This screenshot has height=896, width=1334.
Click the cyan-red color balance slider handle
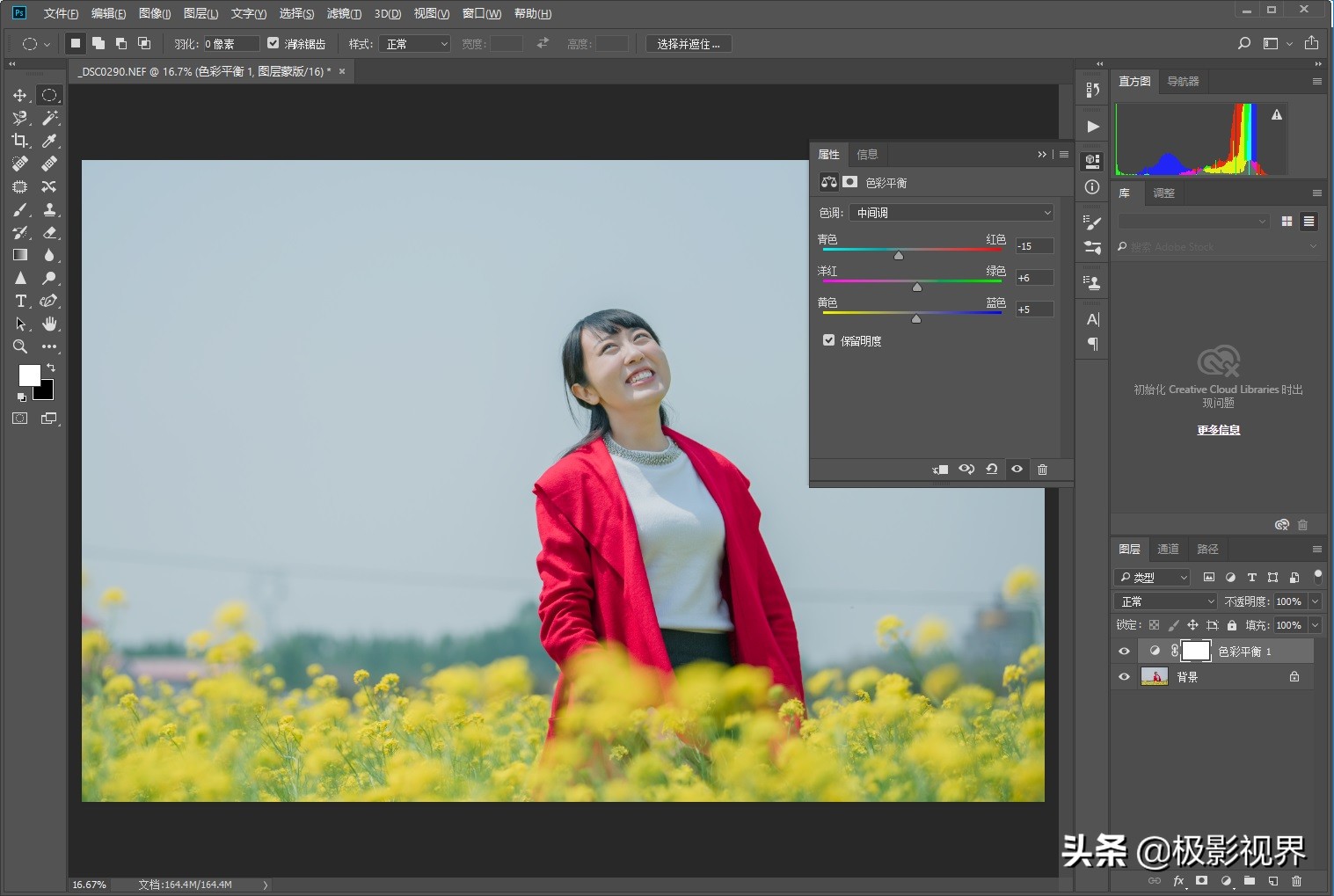[899, 256]
